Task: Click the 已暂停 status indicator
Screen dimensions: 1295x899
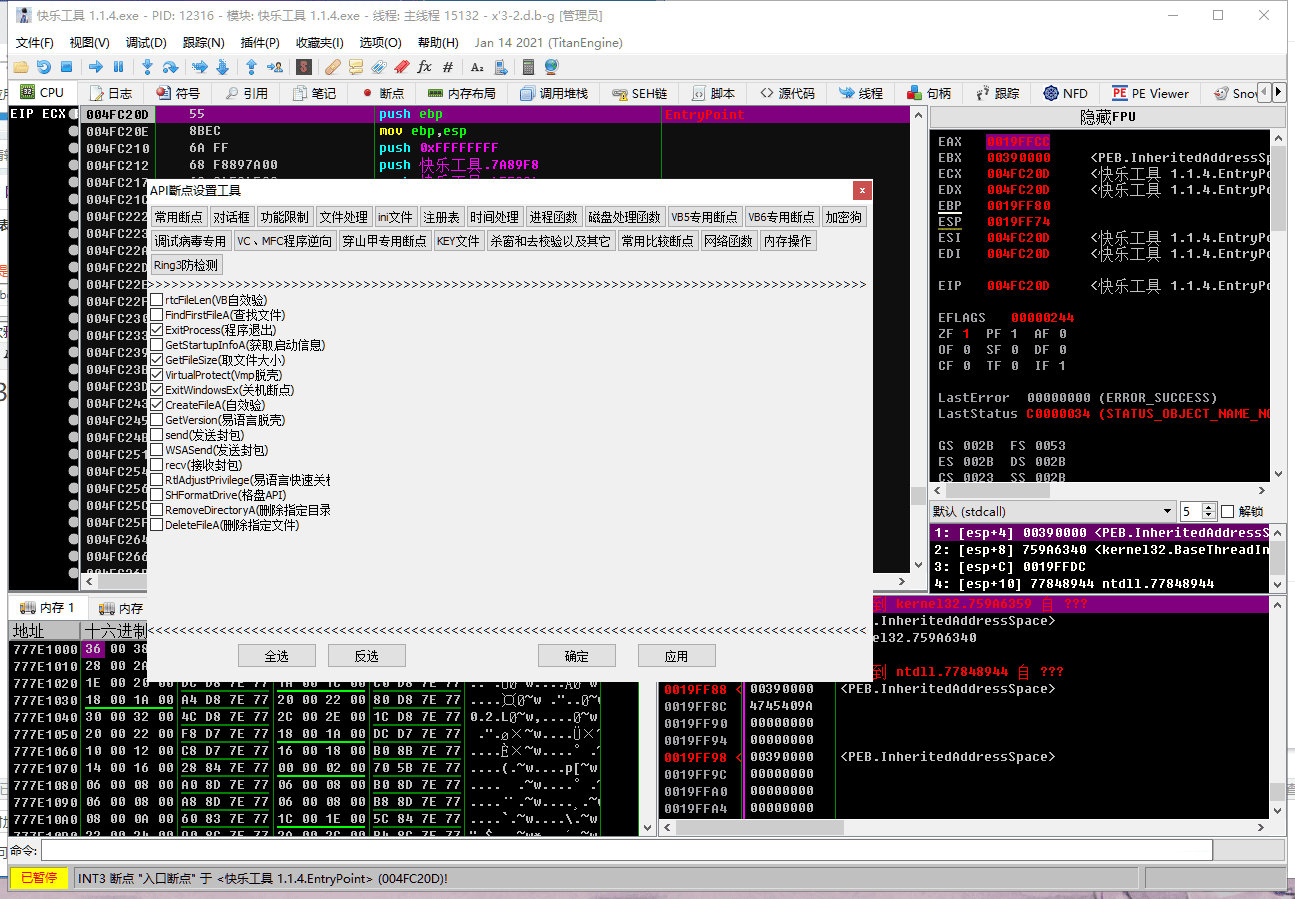Action: 40,878
